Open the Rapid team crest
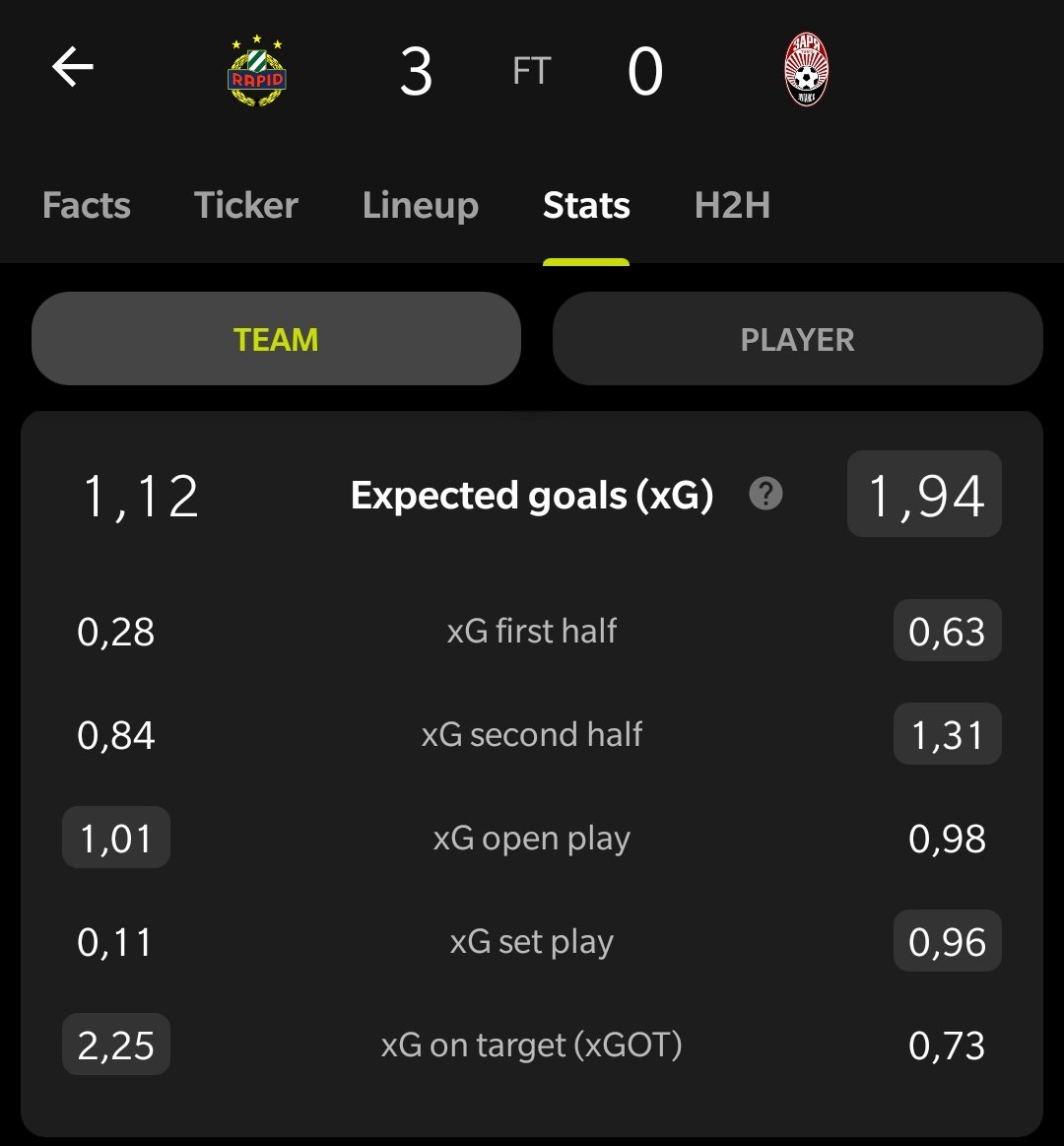 point(256,71)
